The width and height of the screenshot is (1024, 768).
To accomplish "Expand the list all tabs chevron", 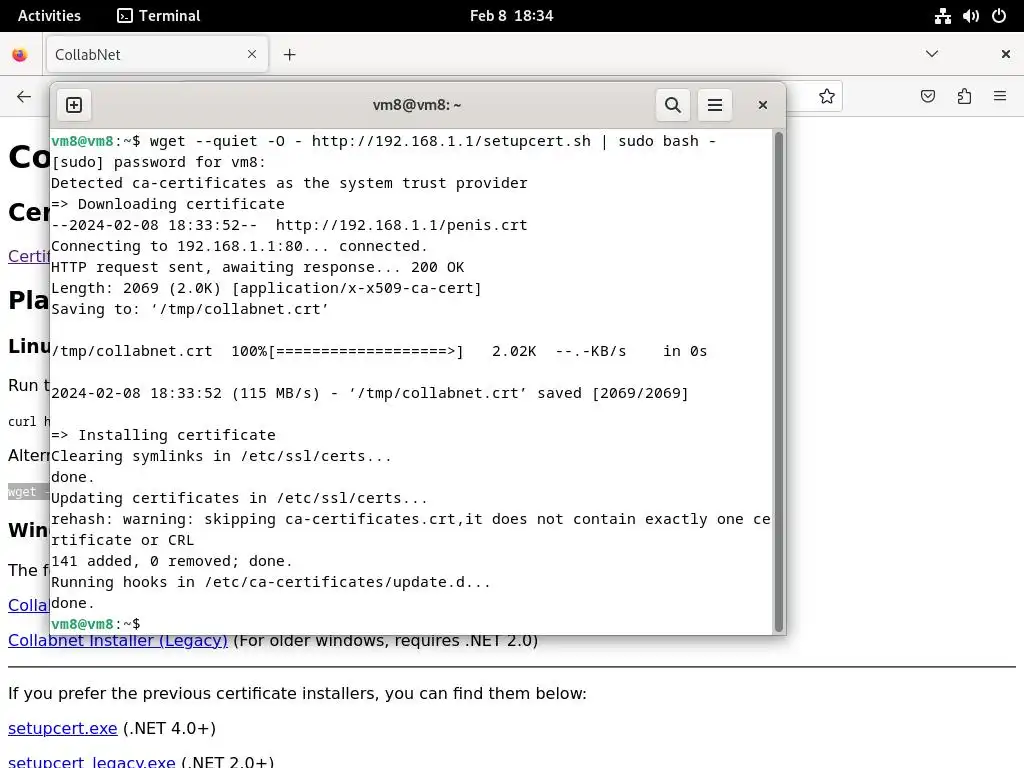I will pyautogui.click(x=932, y=54).
